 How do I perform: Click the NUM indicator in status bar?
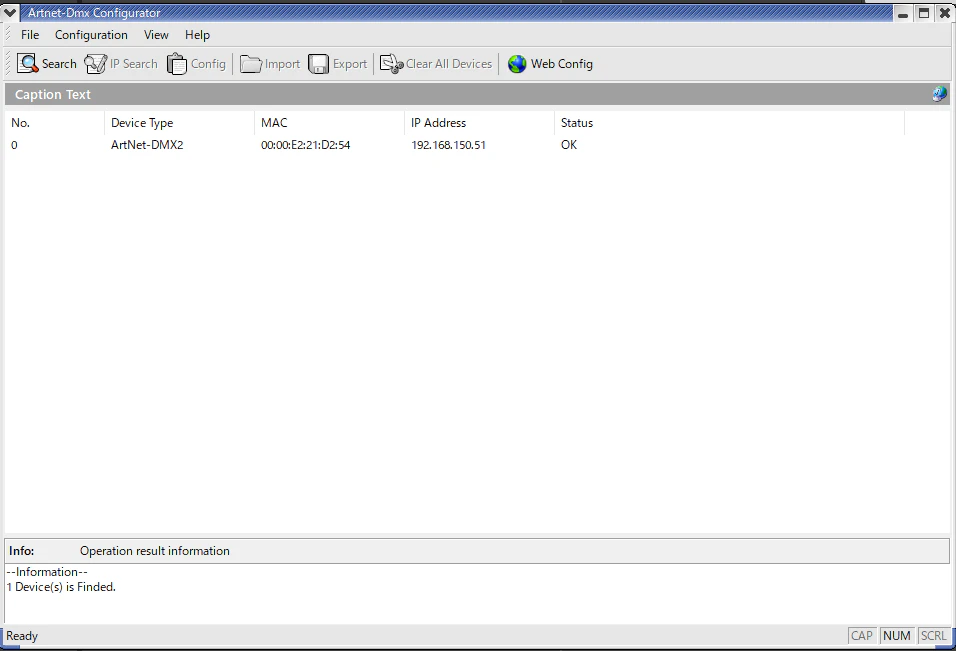(896, 636)
